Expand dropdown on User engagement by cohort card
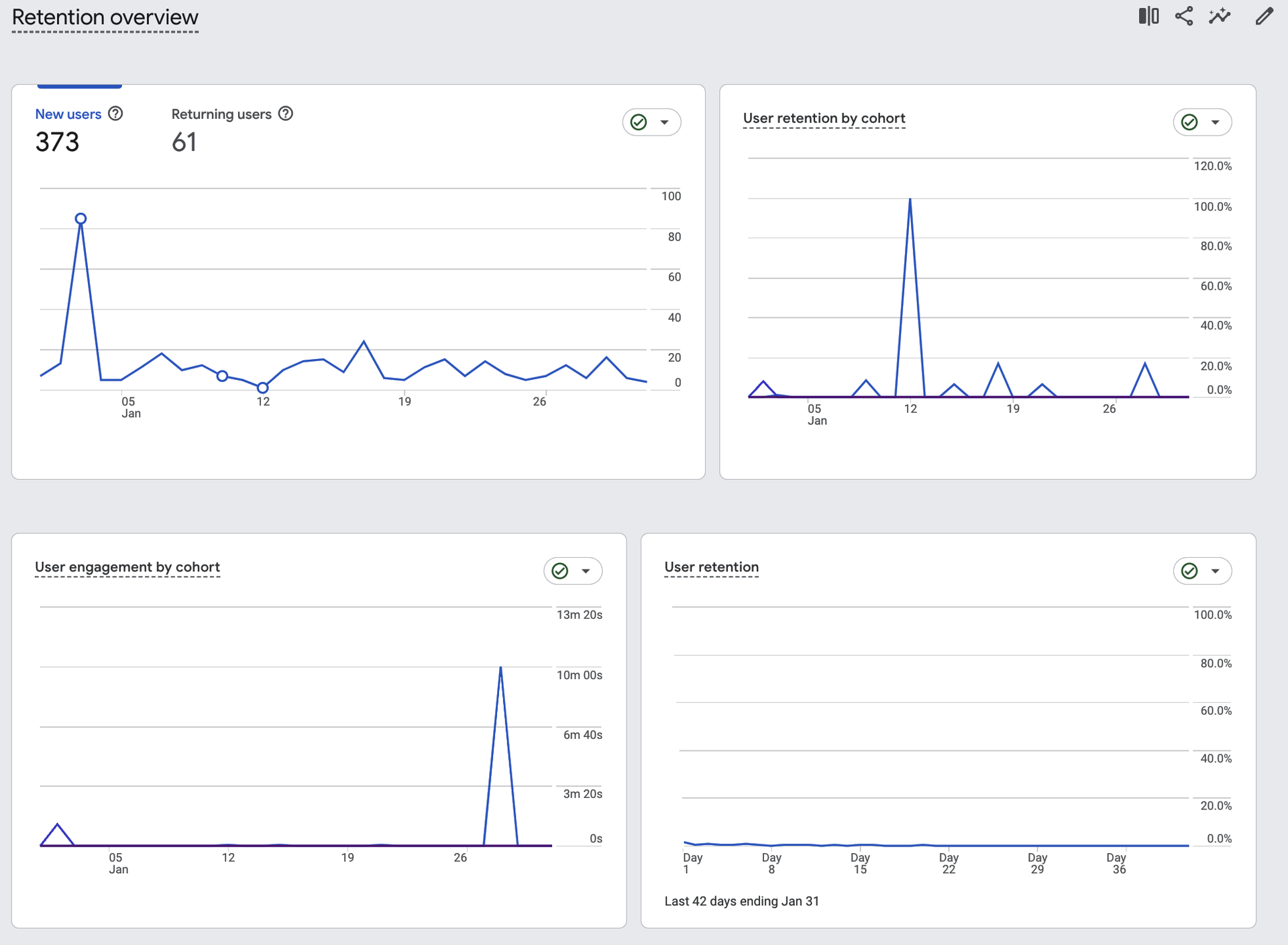Screen dimensions: 1288x945 click(x=586, y=571)
